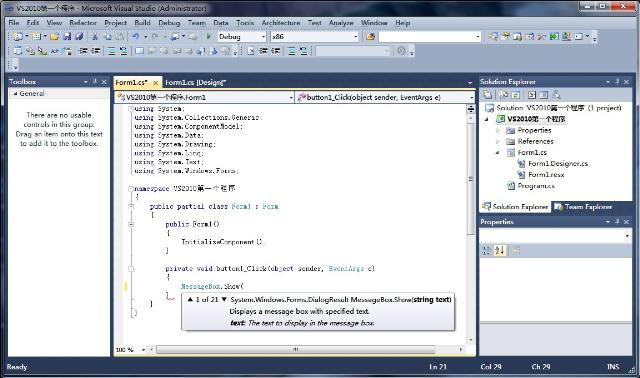
Task: Select Program.cs in Solution Explorer
Action: (x=536, y=186)
